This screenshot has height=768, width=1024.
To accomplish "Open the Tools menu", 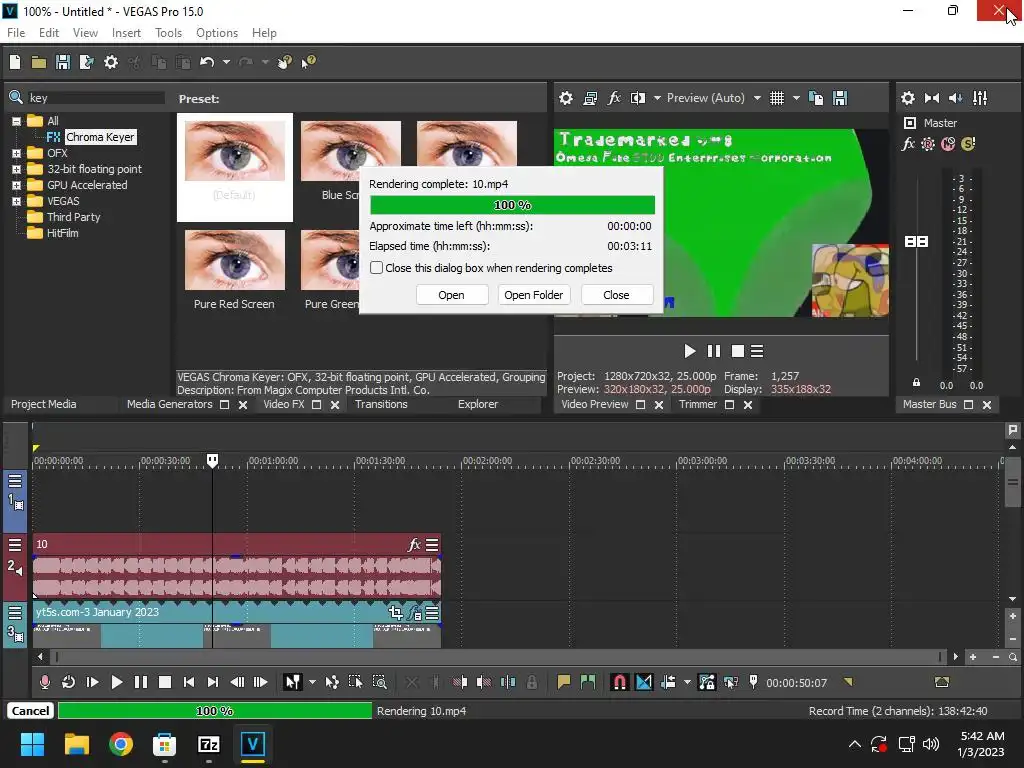I will (x=168, y=33).
